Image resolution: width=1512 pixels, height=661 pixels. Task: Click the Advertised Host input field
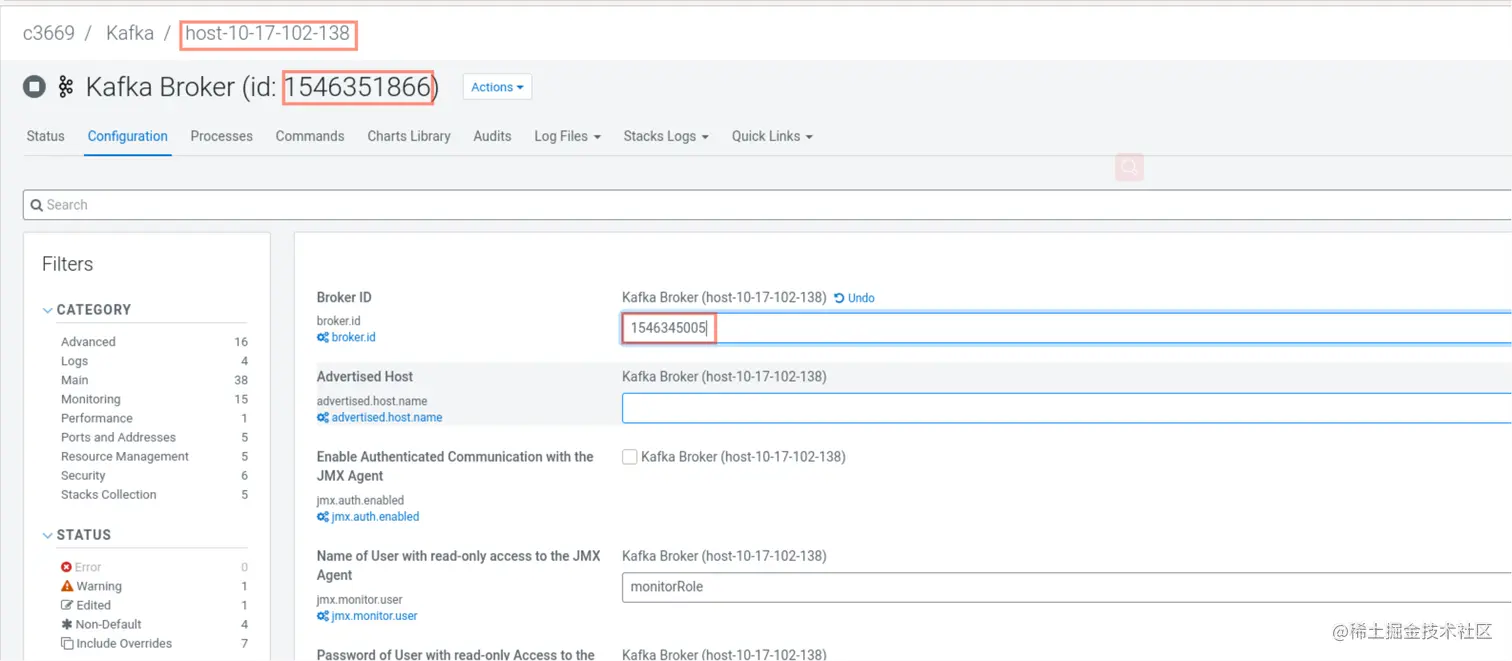1067,408
